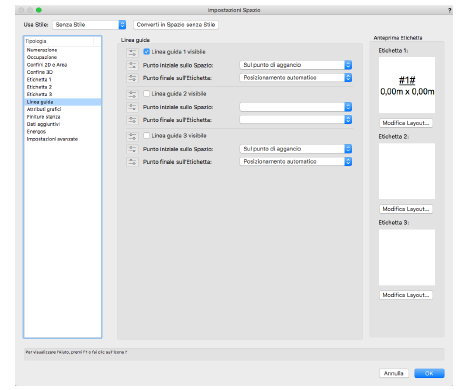
Task: Open Linea guida 1 Punto iniziale dropdown
Action: [296, 65]
